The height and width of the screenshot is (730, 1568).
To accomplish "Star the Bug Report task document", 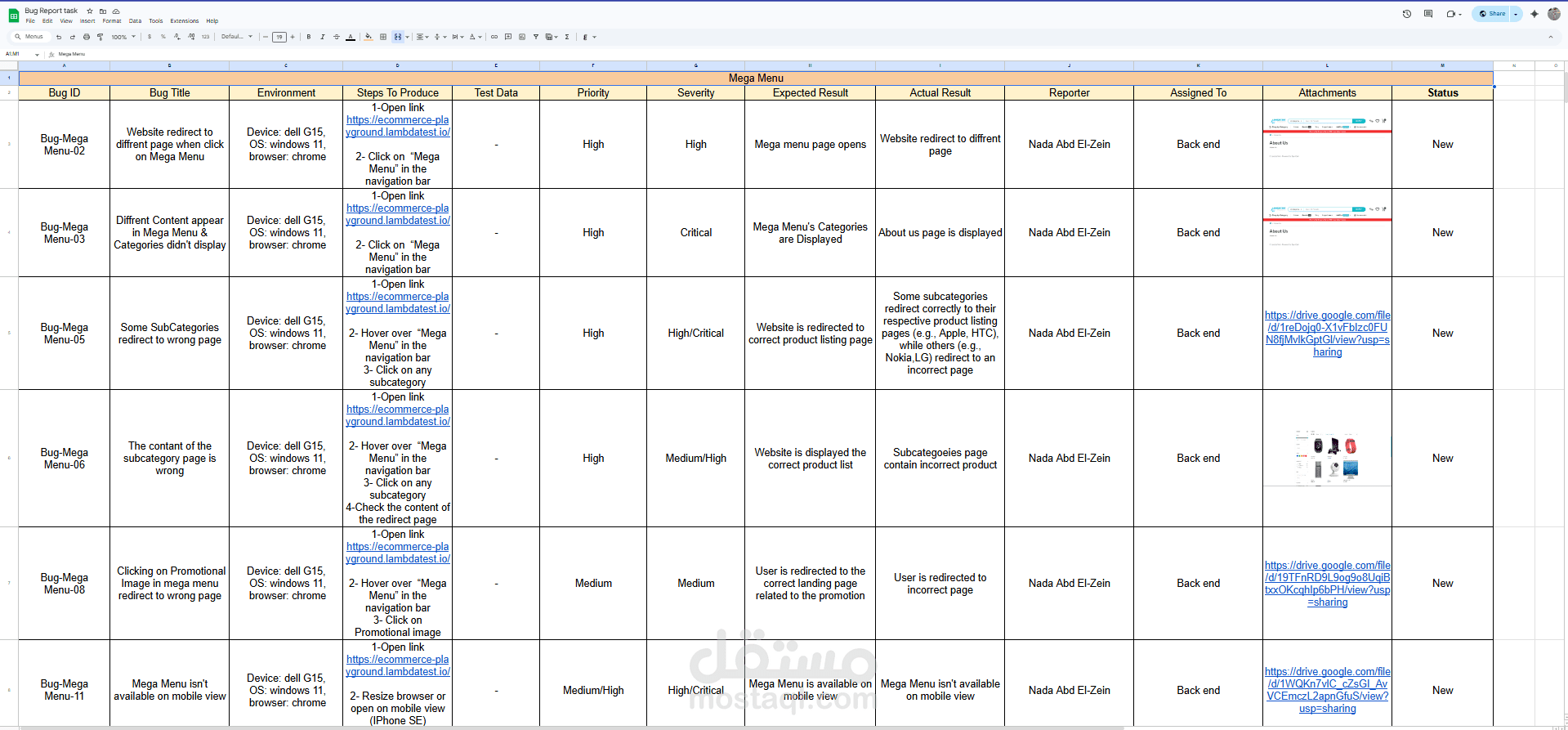I will tap(90, 11).
